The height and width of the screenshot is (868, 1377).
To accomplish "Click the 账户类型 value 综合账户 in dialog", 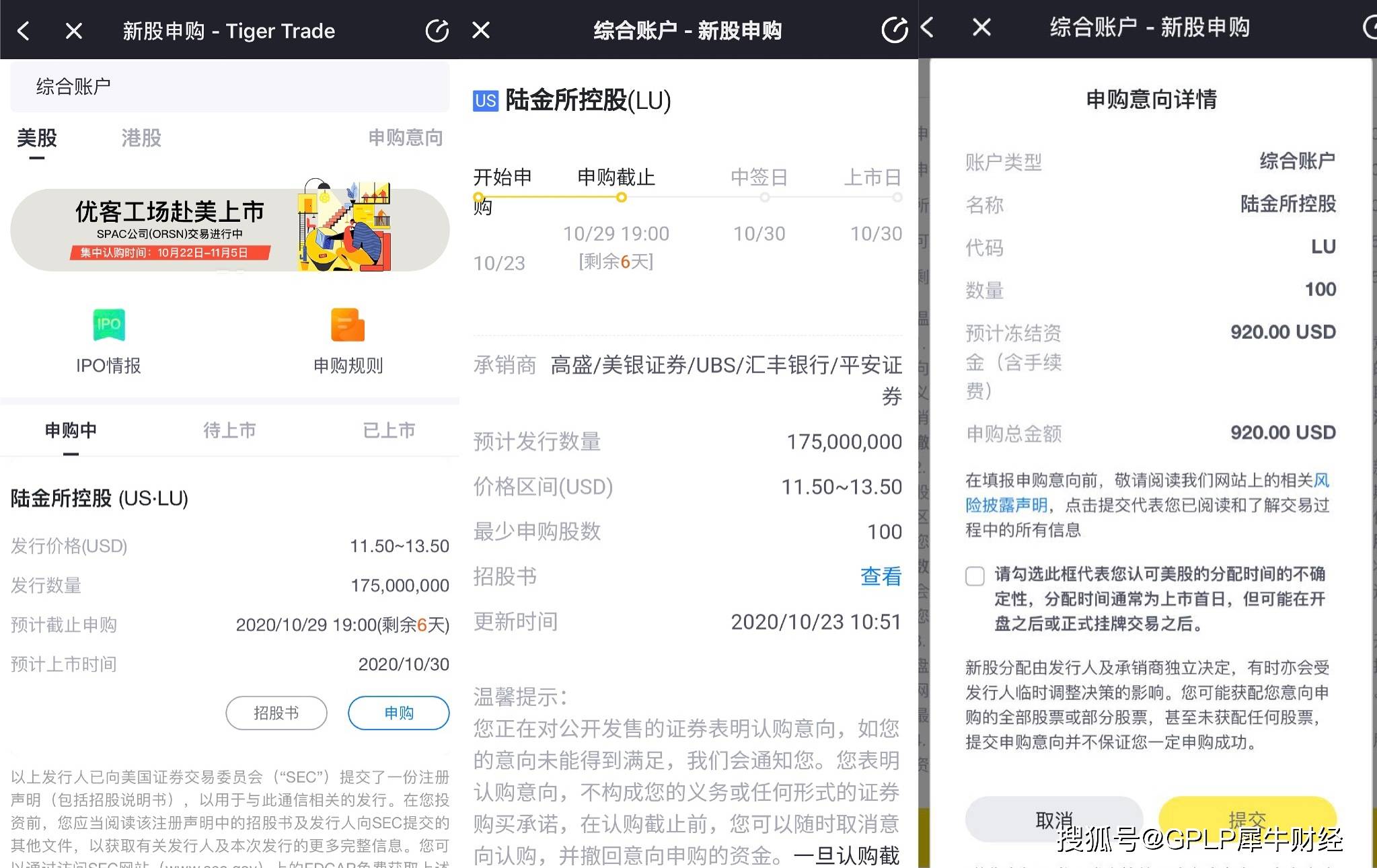I will 1298,161.
